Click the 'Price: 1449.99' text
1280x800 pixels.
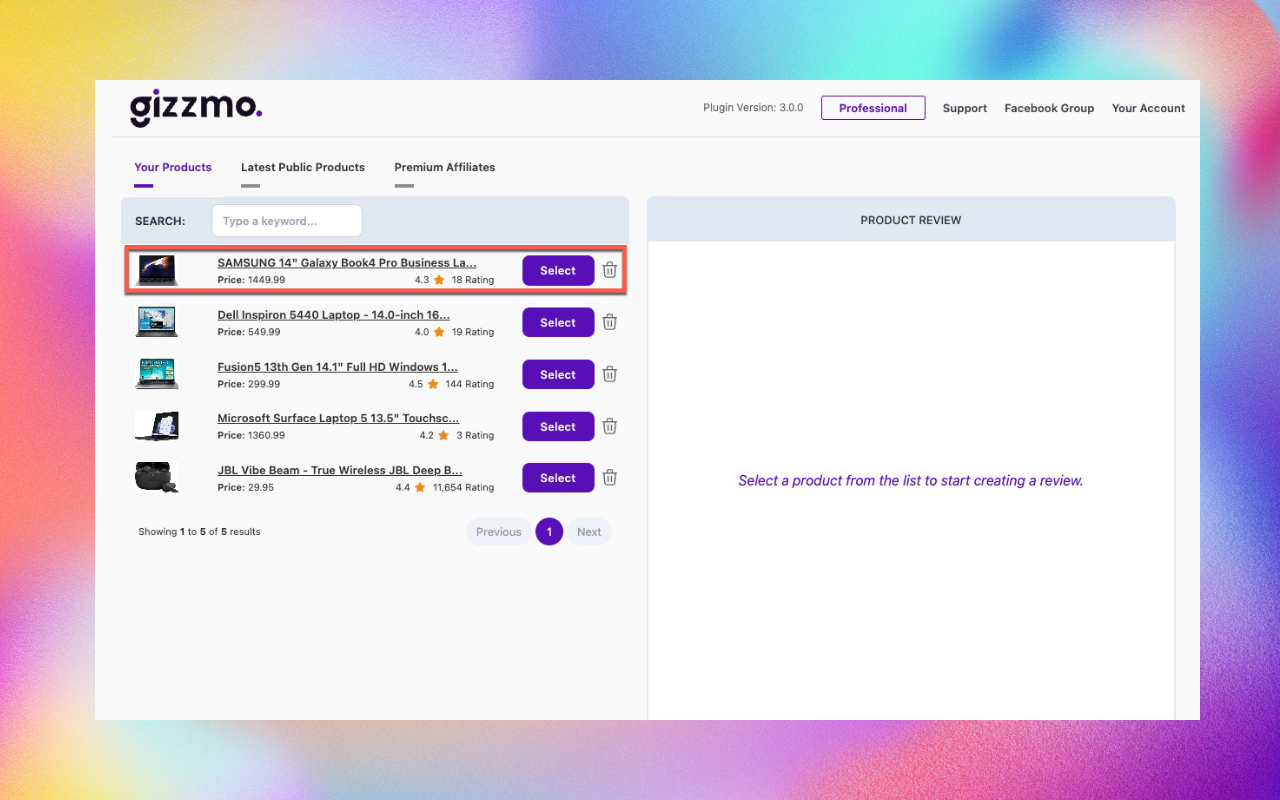pos(251,280)
